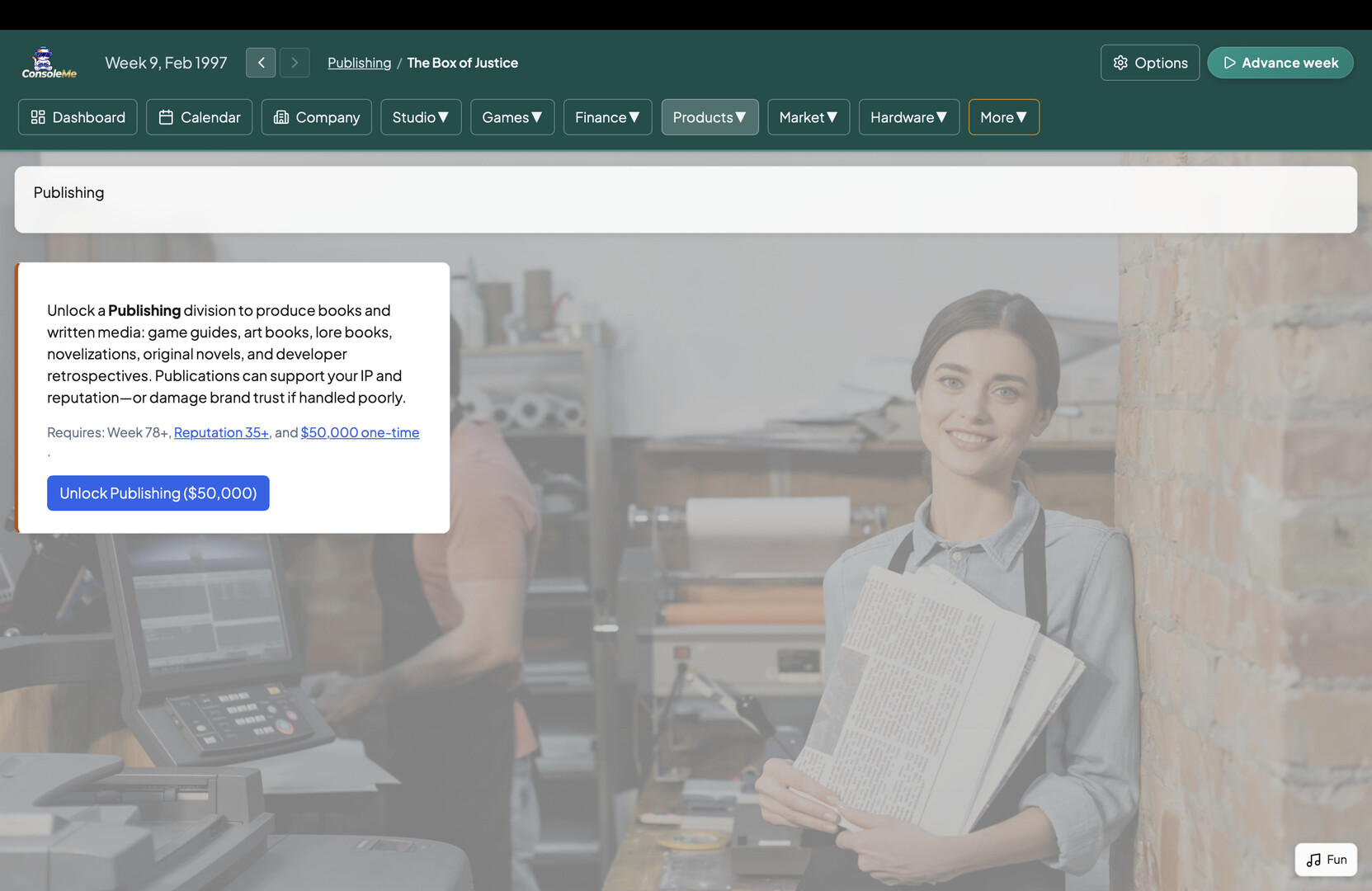Click the ConsoleMe logo icon

pos(49,63)
